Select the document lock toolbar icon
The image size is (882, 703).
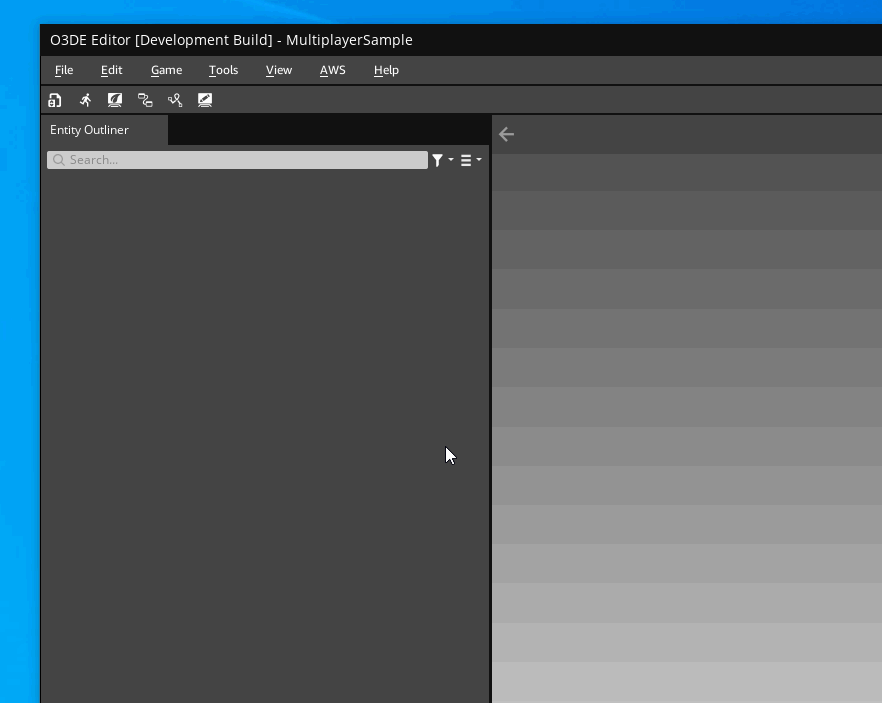55,100
